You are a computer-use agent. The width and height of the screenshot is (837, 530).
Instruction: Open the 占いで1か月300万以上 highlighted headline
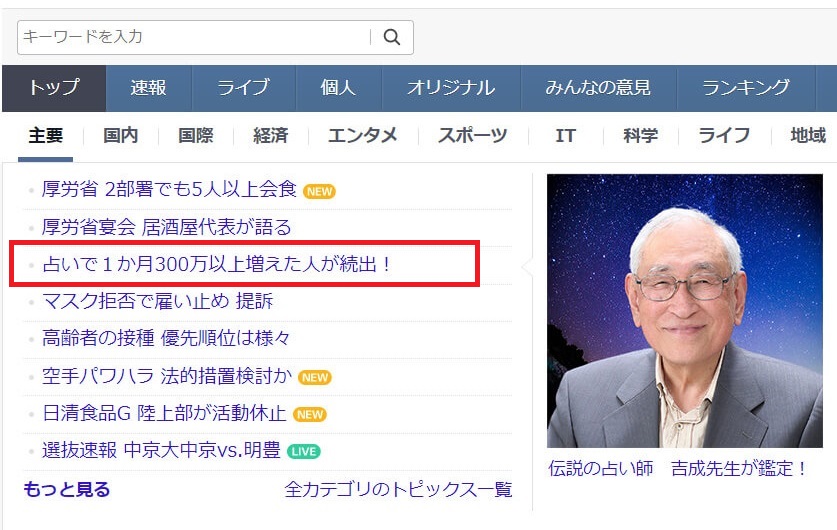click(x=216, y=265)
